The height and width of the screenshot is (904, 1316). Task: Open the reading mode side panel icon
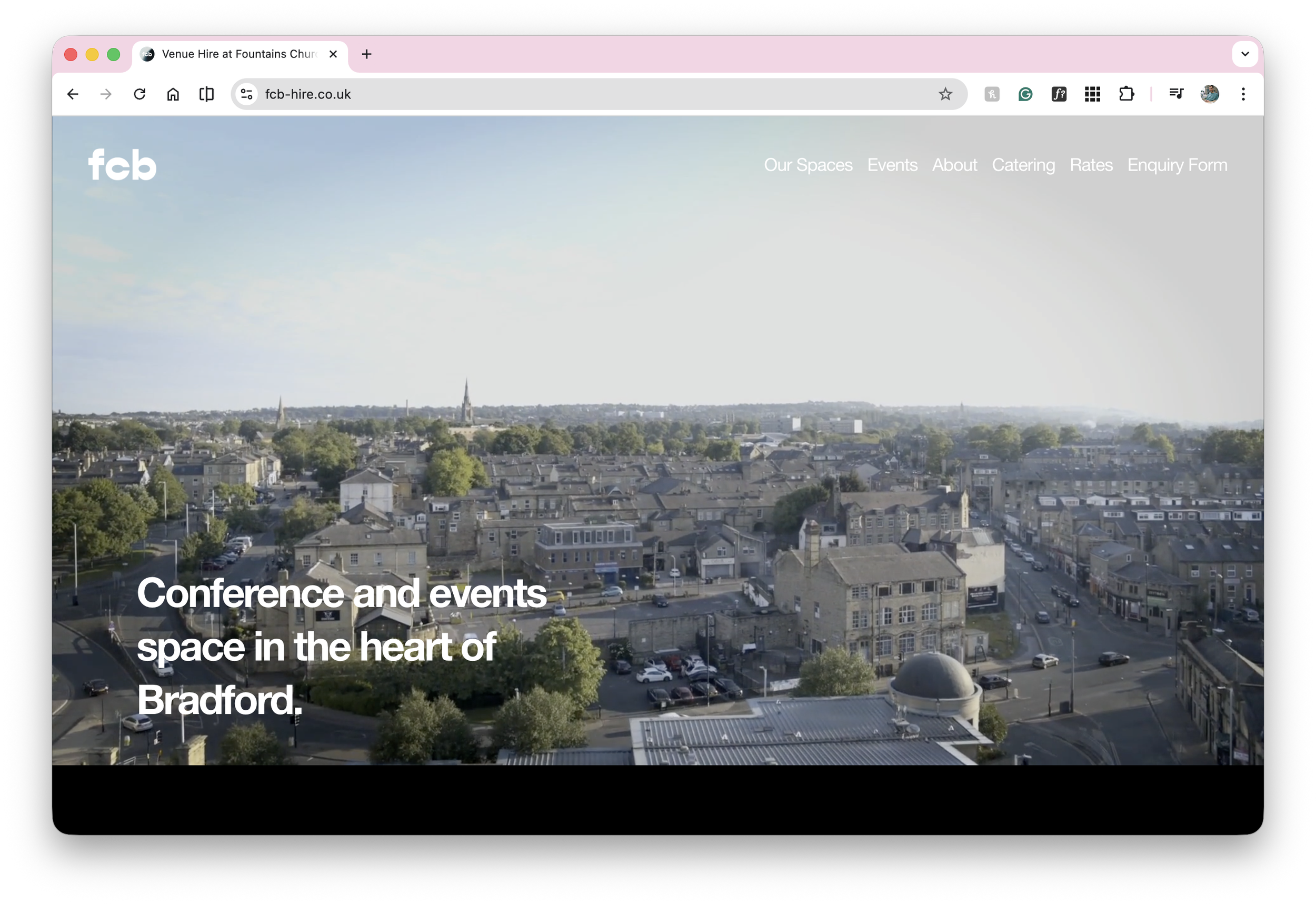(x=207, y=94)
